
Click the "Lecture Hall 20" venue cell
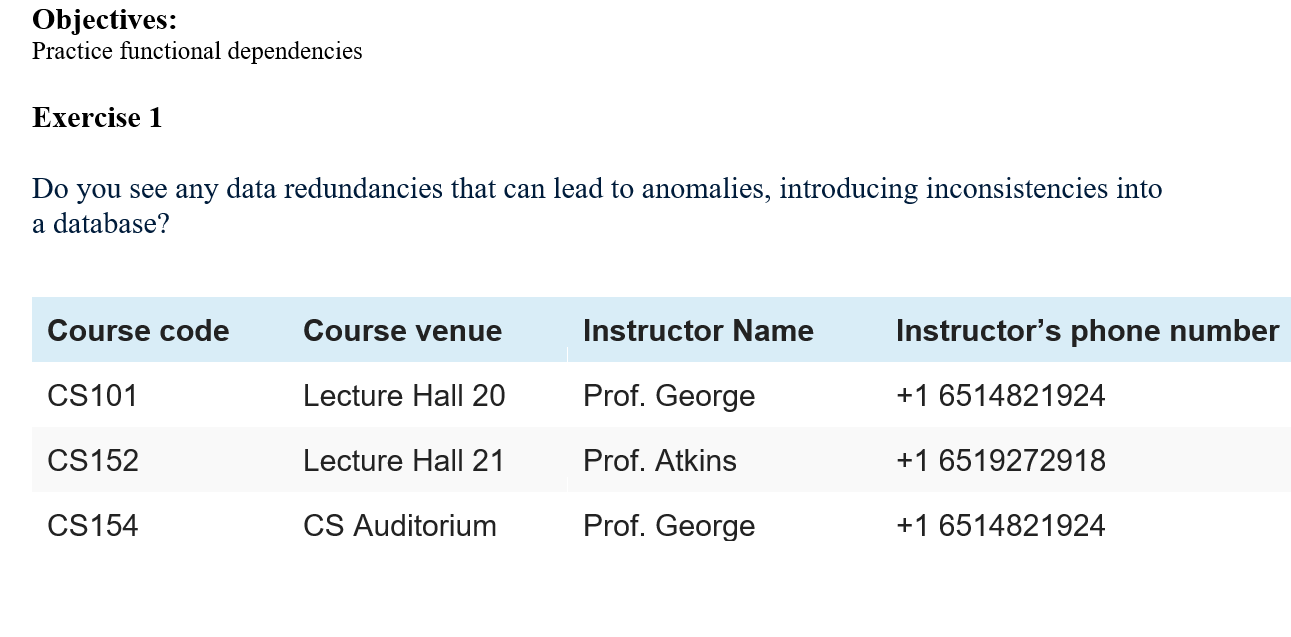click(404, 396)
